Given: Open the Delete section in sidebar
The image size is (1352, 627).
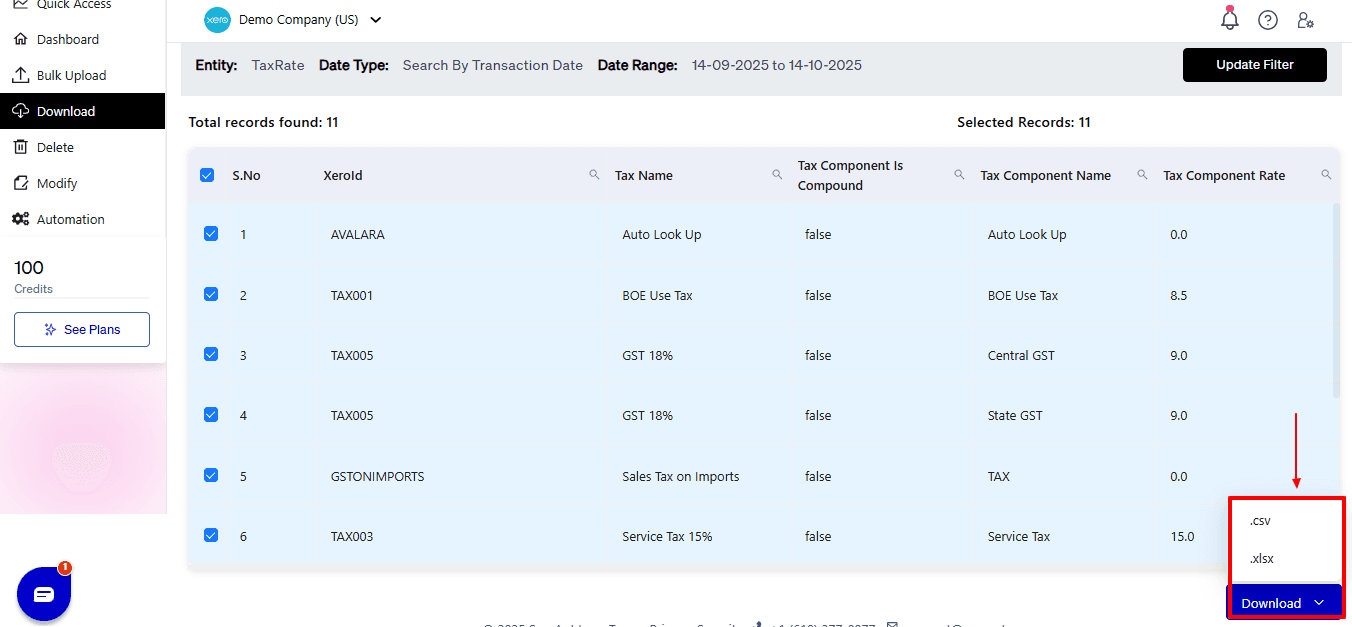Looking at the screenshot, I should click(x=21, y=146).
